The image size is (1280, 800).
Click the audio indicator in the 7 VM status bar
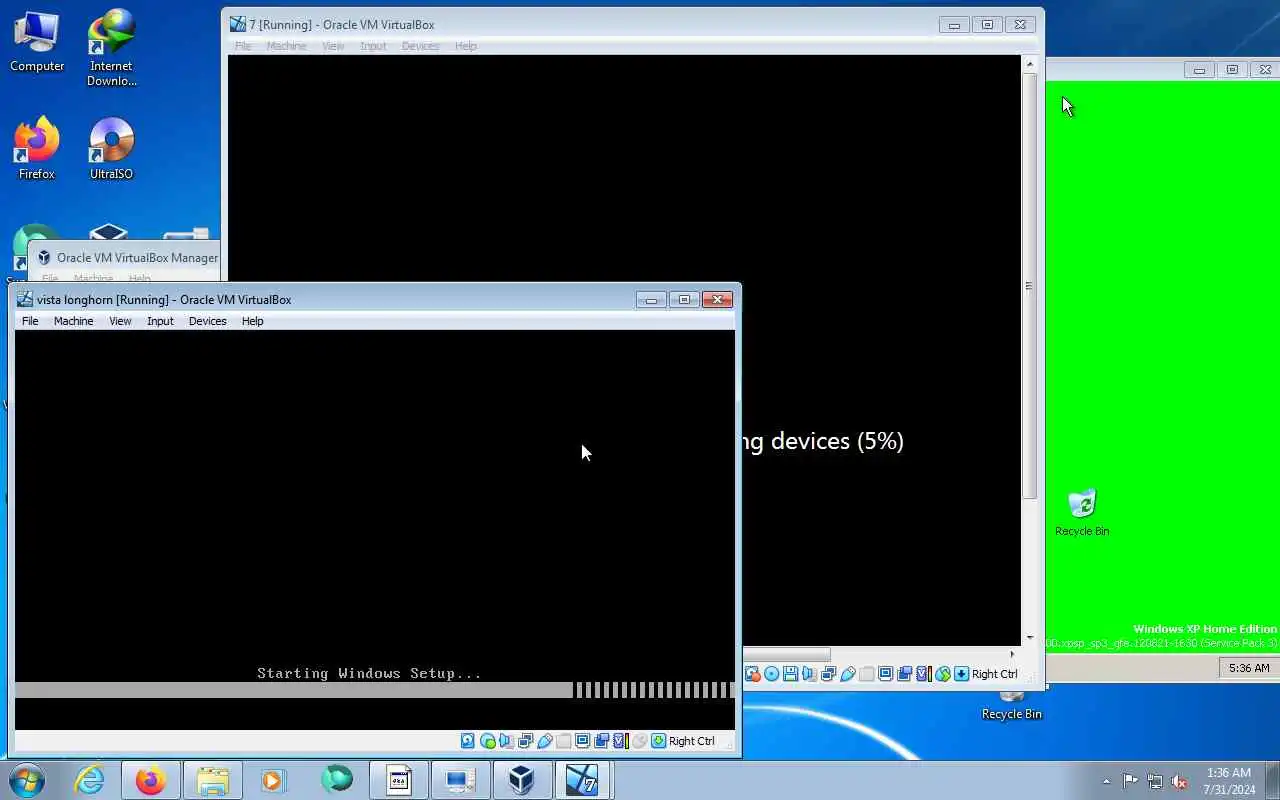click(x=809, y=674)
